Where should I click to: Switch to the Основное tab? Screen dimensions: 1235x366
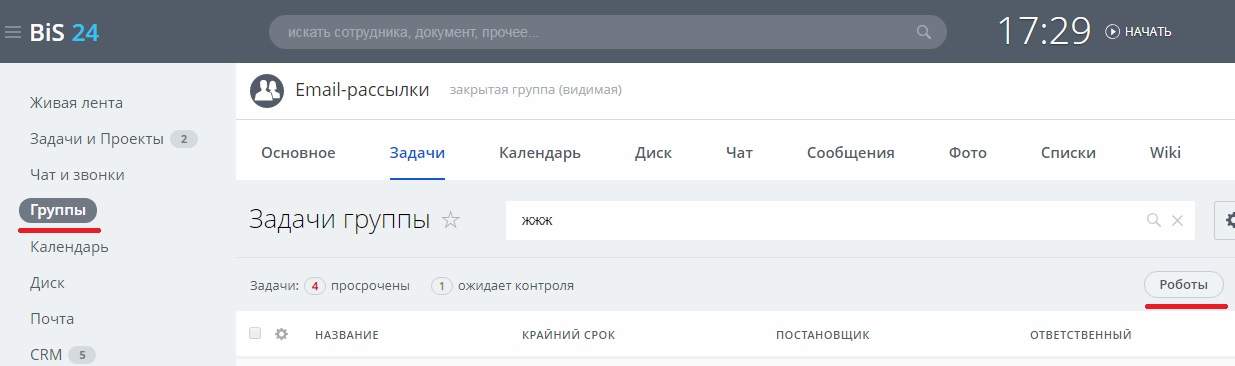(x=298, y=153)
